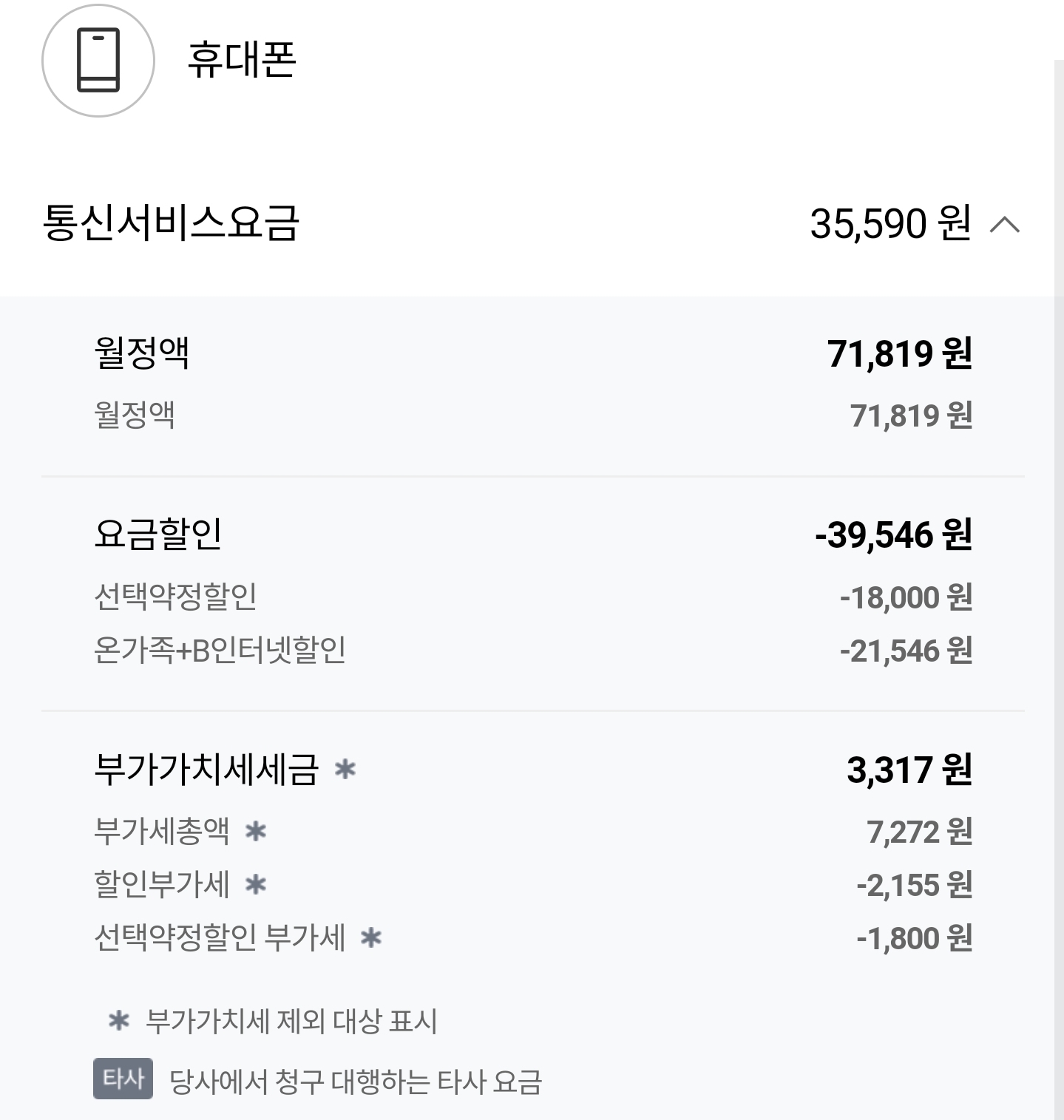
Task: Click the asterisk after 선택약정할인 부가세
Action: 371,938
